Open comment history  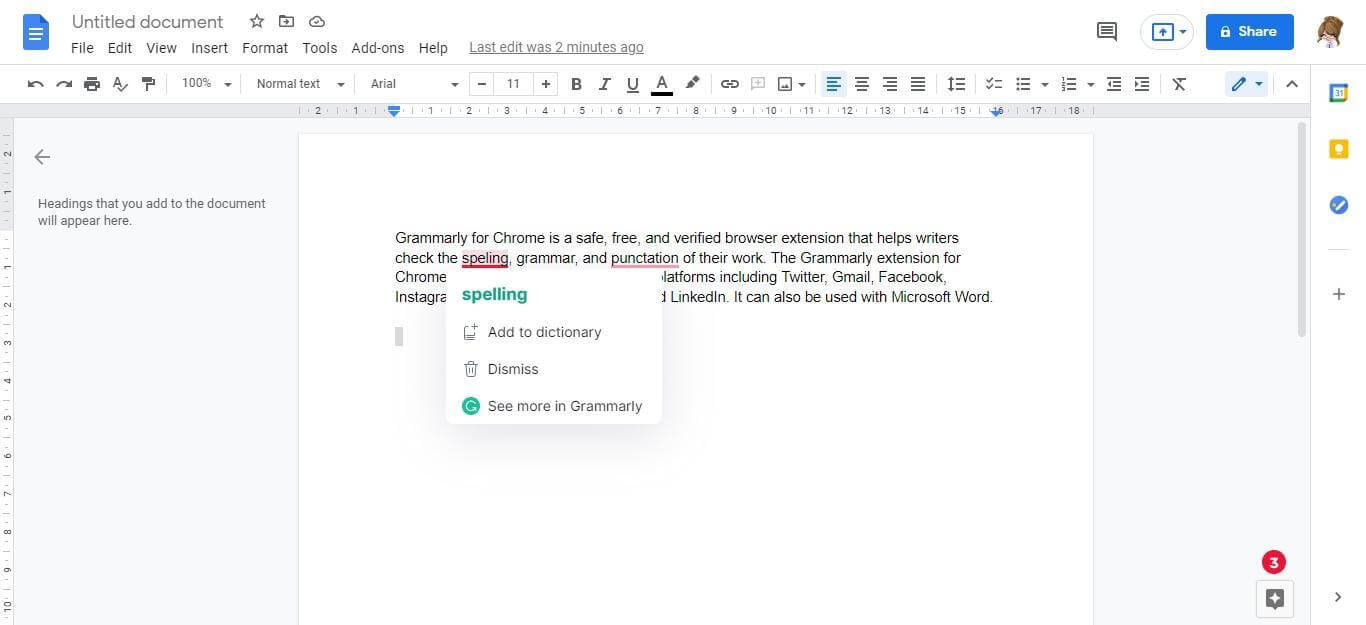[x=1107, y=32]
